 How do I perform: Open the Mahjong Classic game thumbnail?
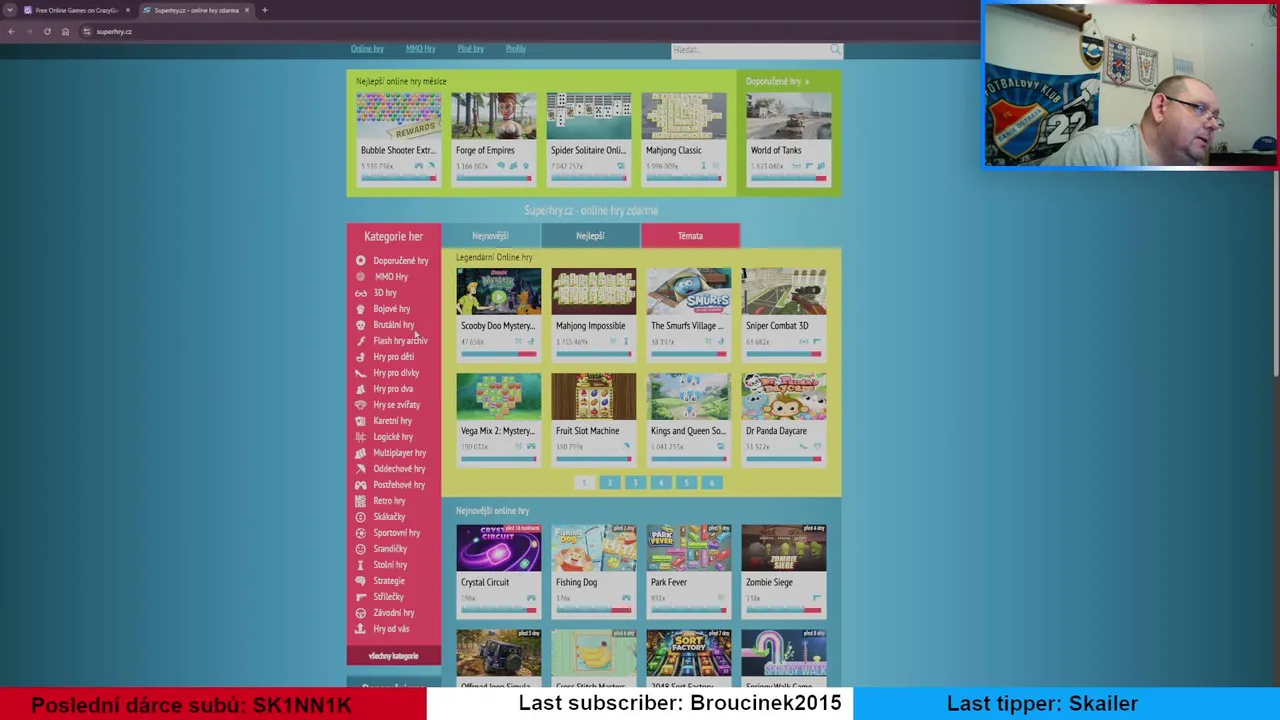point(684,116)
